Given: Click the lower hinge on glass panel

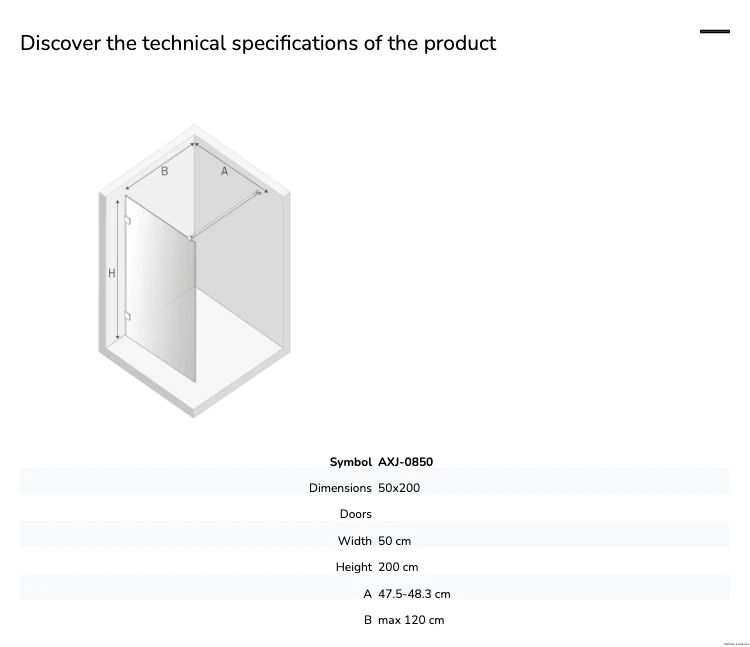Looking at the screenshot, I should coord(127,316).
